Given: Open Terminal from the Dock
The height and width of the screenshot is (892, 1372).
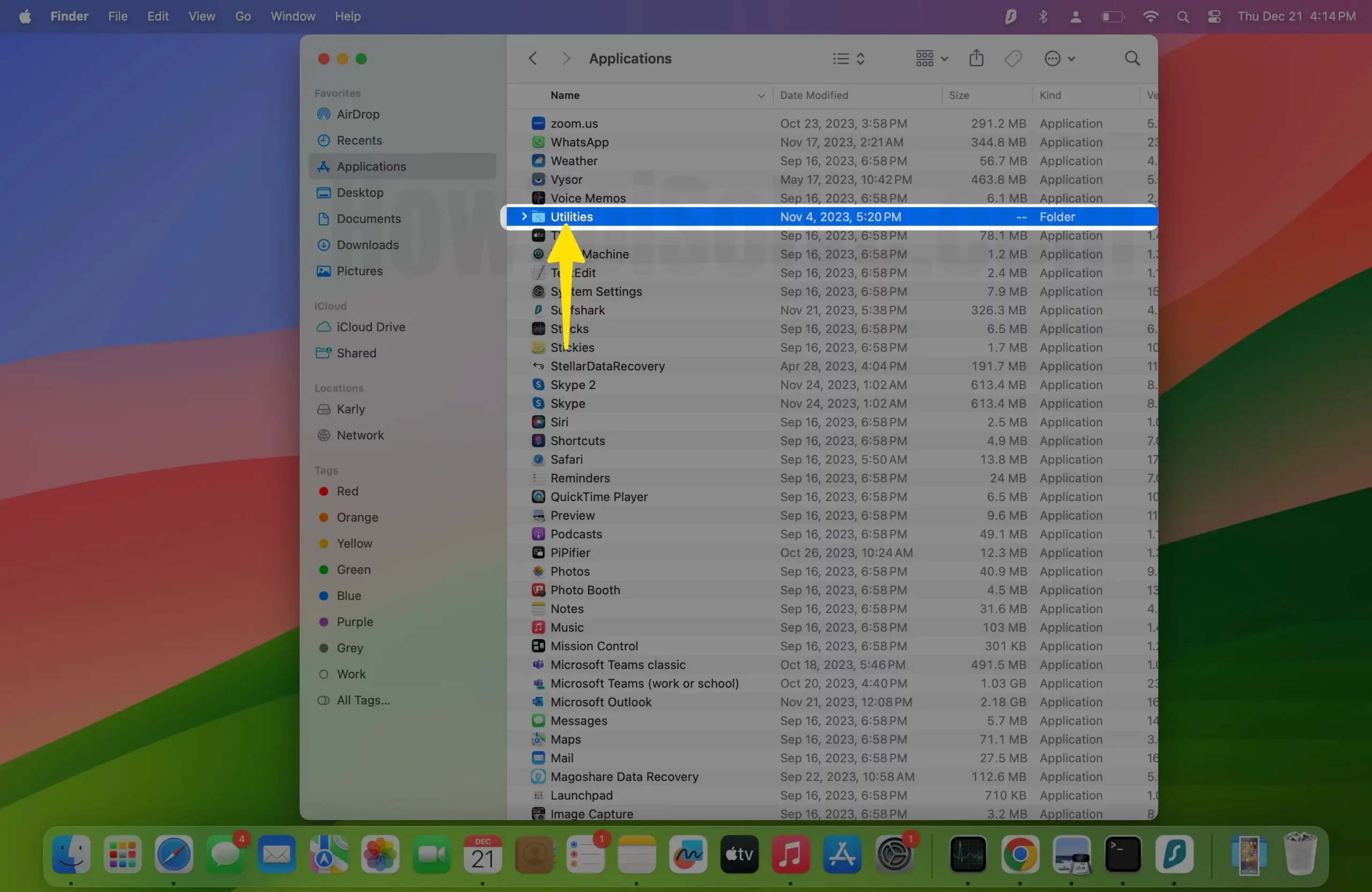Looking at the screenshot, I should [1122, 854].
